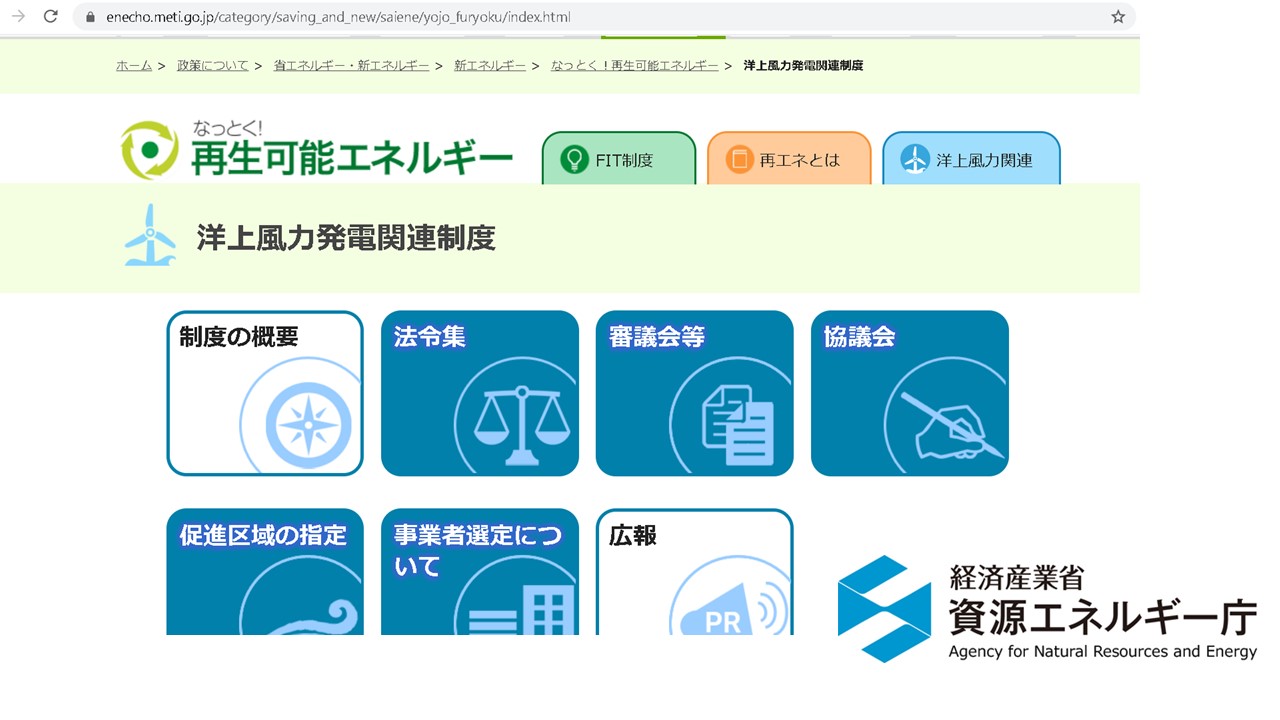Click the padlock site security icon

pyautogui.click(x=90, y=17)
